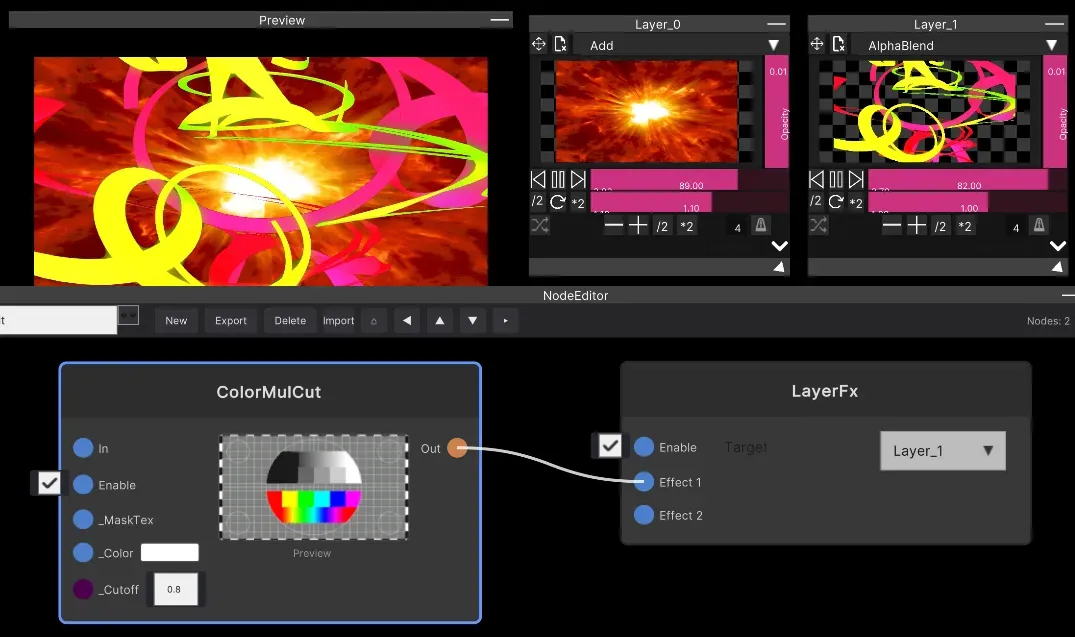Click the New button in NodeEditor
1075x637 pixels.
(x=176, y=321)
